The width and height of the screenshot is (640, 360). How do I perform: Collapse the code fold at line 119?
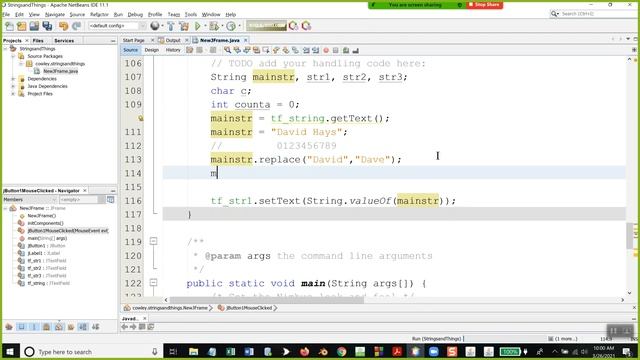153,242
